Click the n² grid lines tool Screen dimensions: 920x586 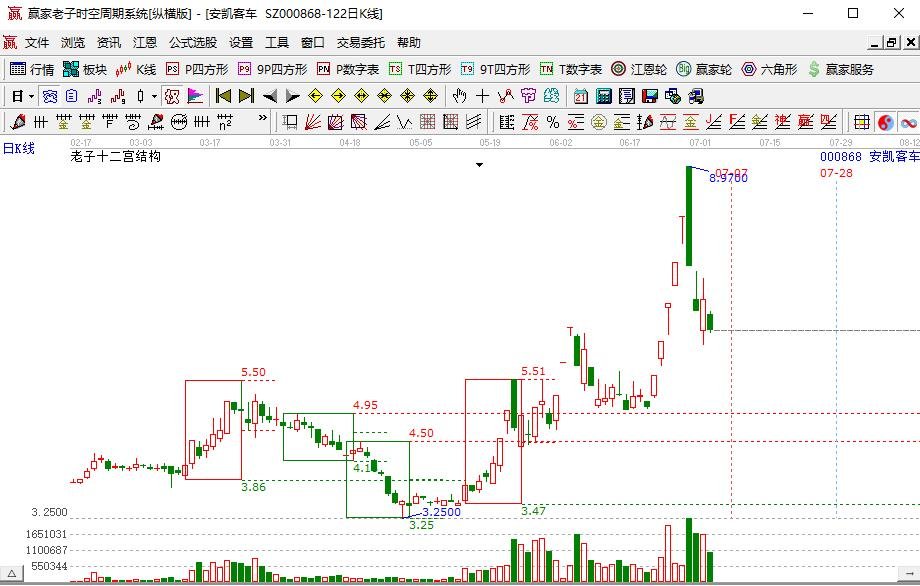tap(225, 122)
